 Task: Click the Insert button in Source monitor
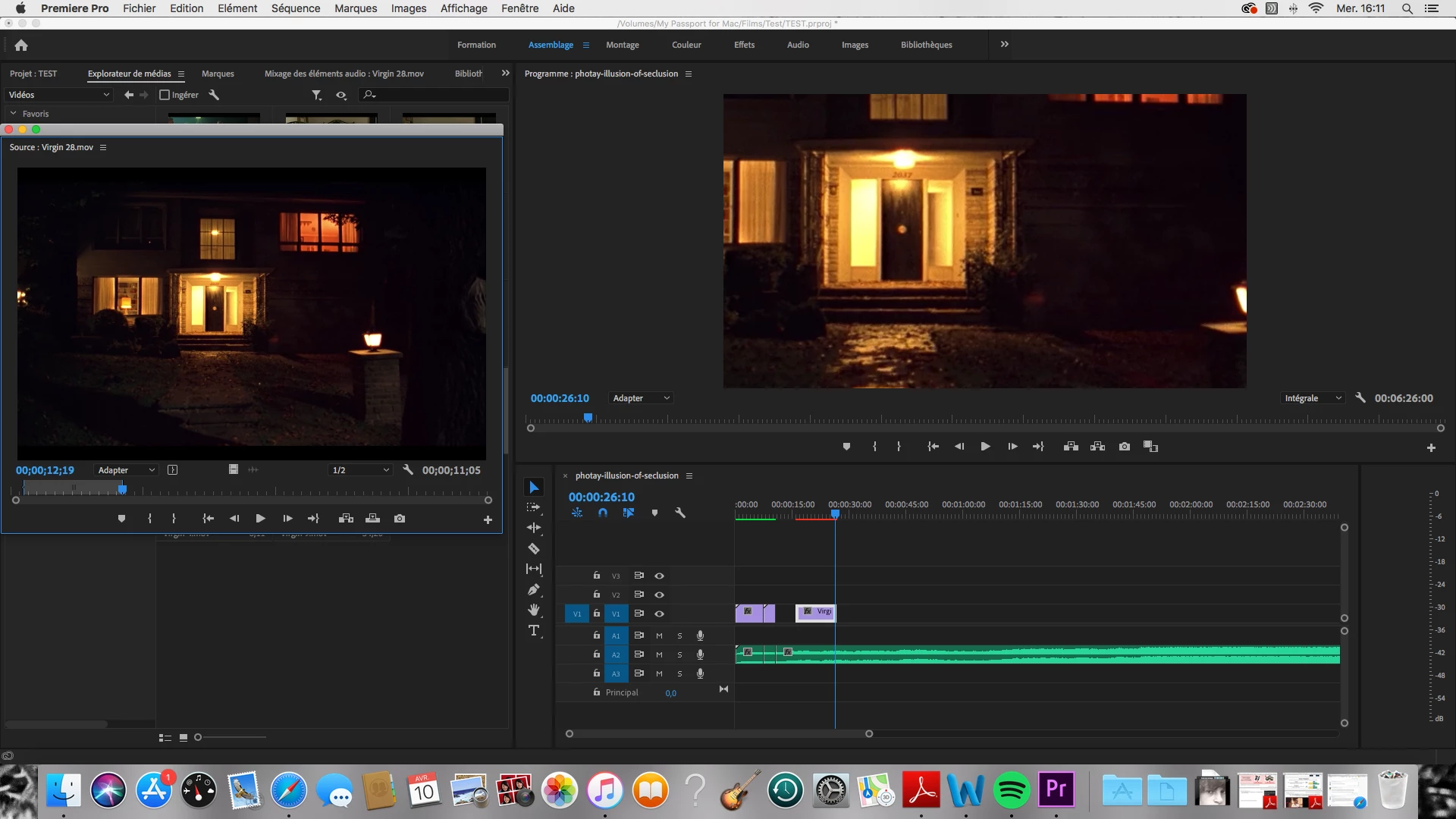point(346,519)
